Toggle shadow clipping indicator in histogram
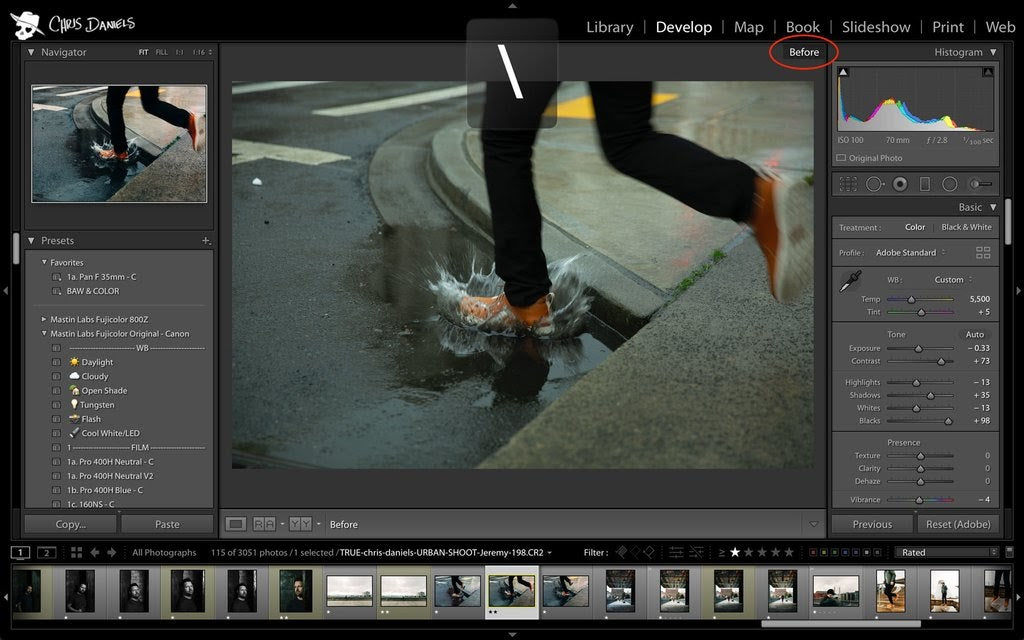1024x640 pixels. click(843, 72)
